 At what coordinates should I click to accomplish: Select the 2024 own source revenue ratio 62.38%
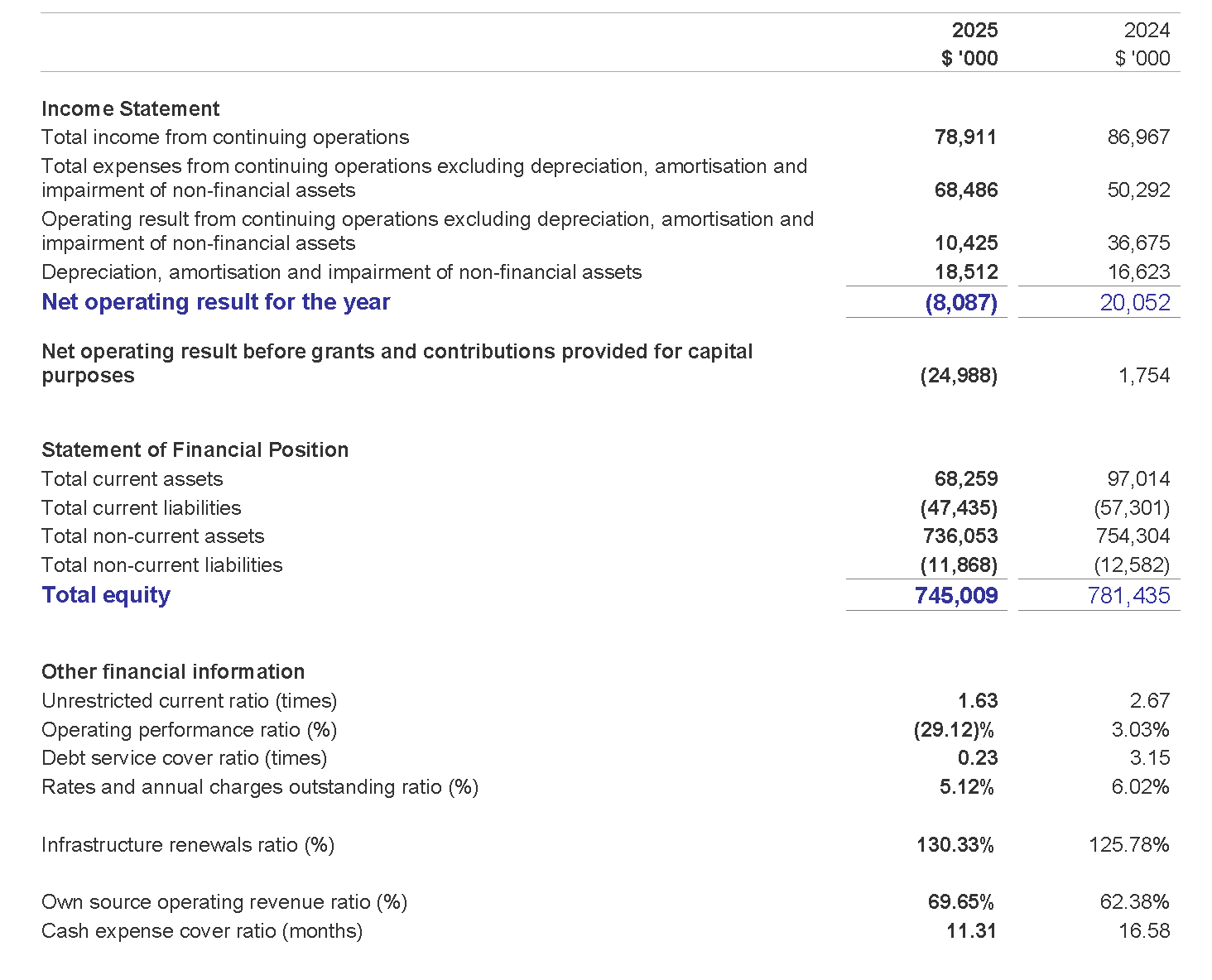(x=1134, y=902)
